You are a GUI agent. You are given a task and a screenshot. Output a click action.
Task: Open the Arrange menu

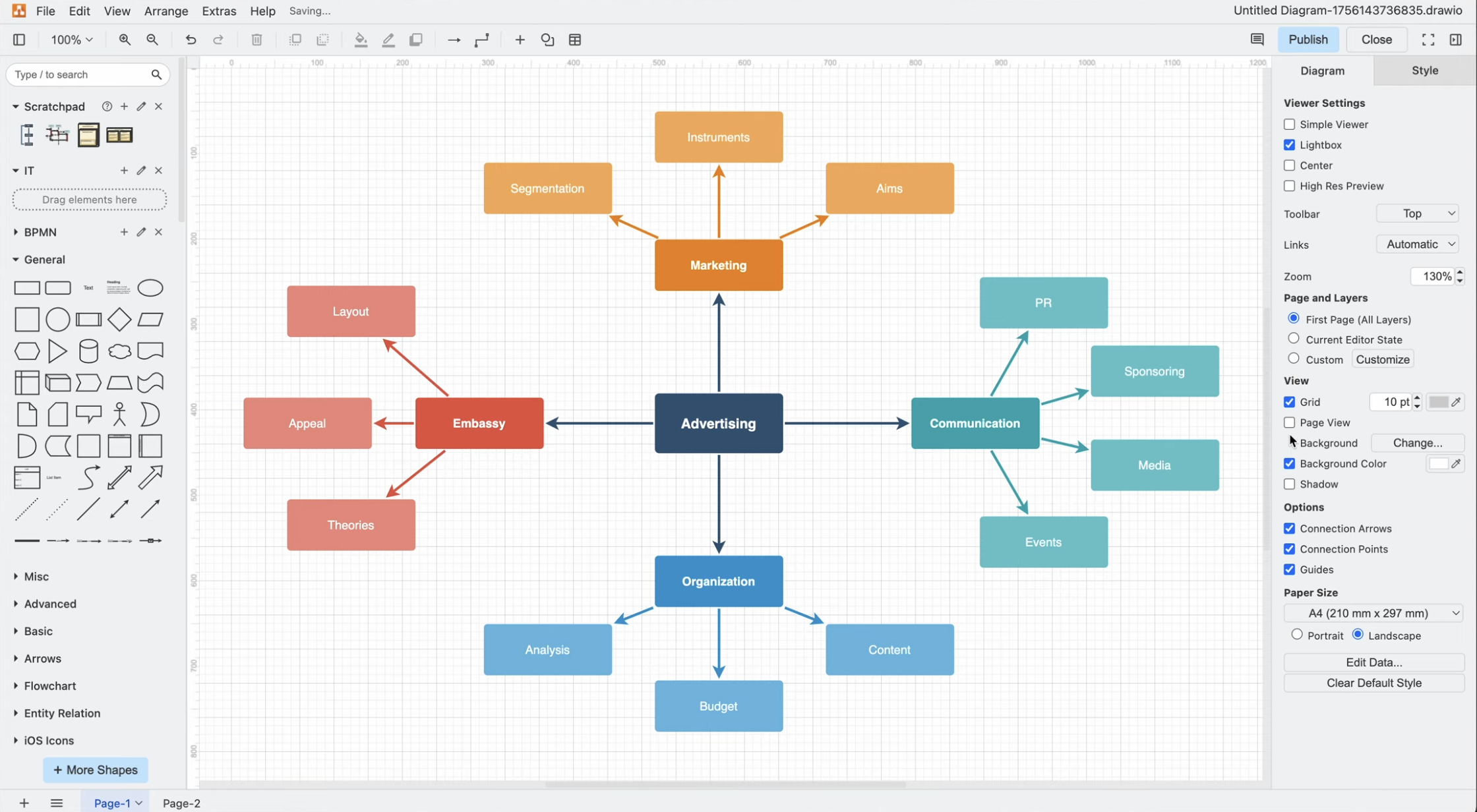pos(166,11)
